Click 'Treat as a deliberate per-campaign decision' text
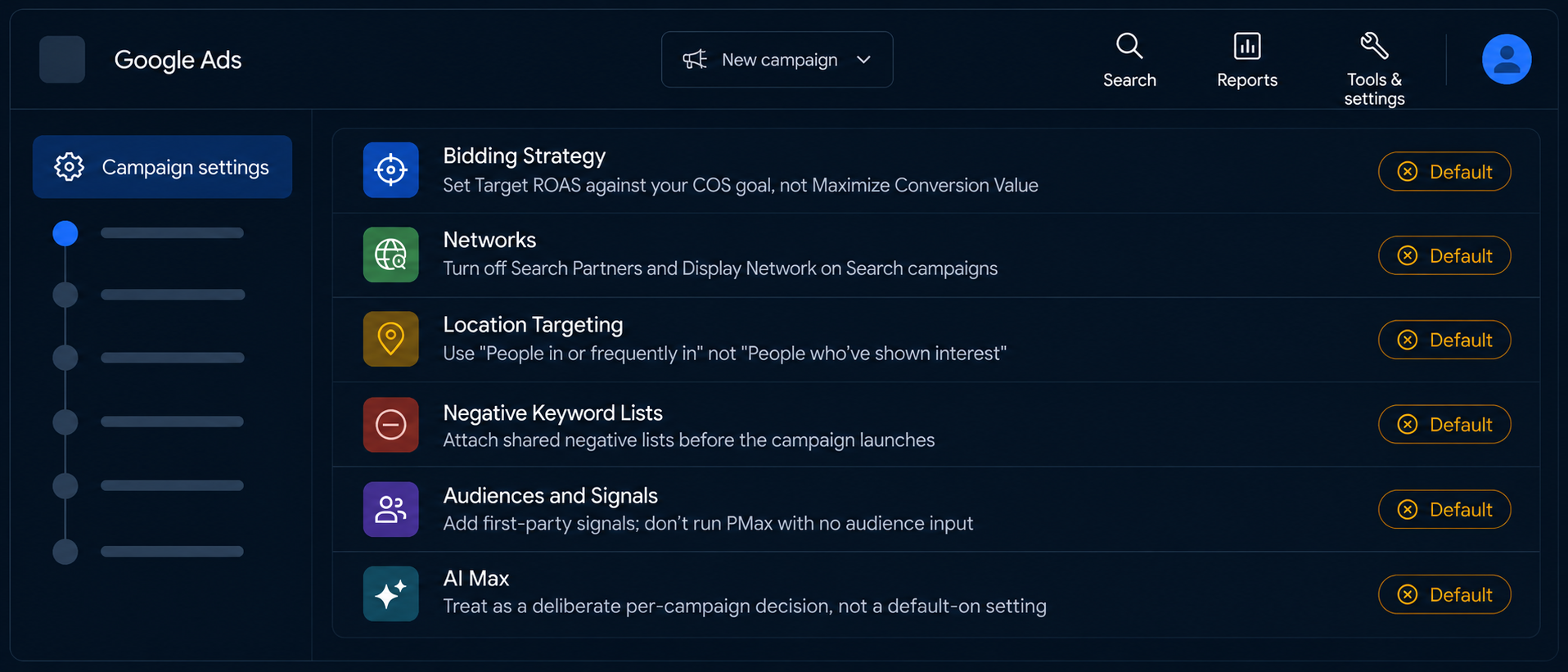The image size is (1568, 672). (745, 607)
